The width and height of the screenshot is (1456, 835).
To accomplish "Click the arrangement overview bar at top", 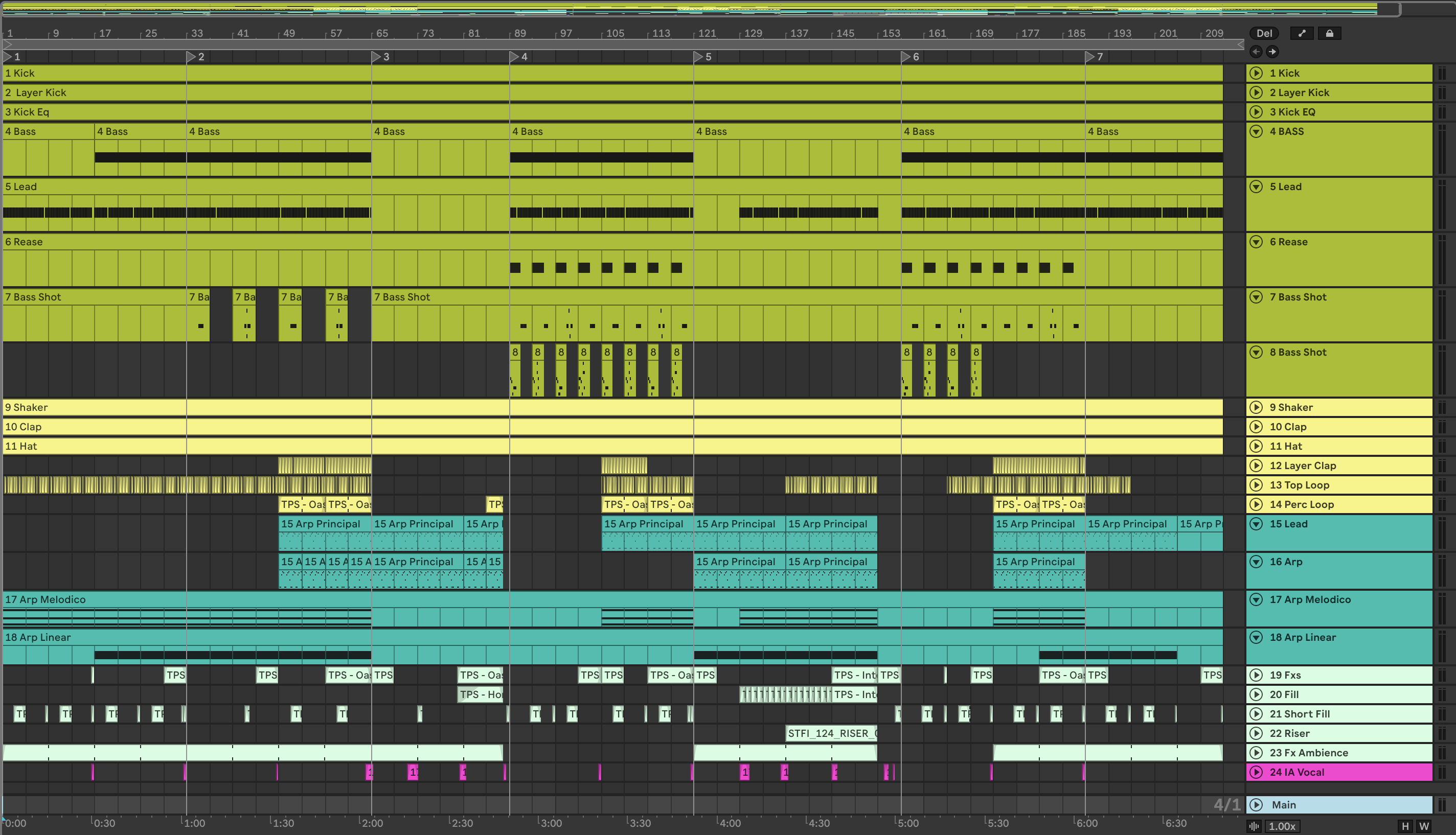I will coord(689,9).
